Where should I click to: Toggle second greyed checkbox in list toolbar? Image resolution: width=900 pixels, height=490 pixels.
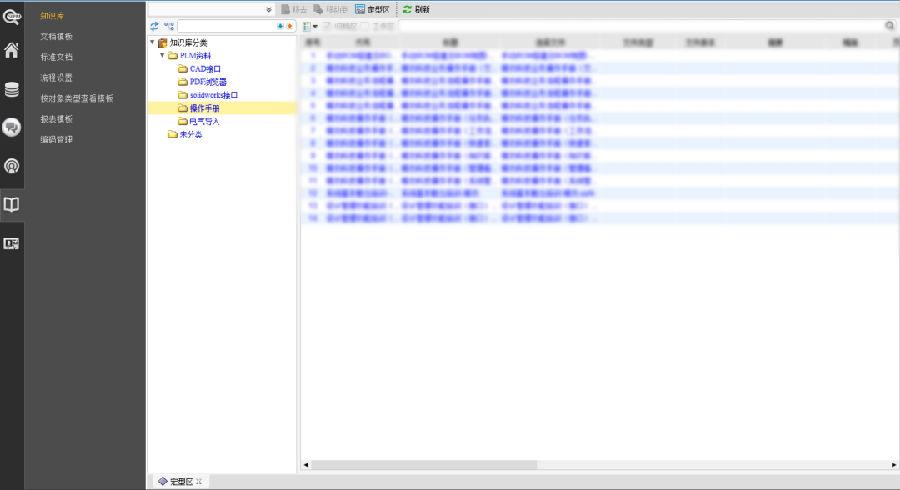(365, 26)
